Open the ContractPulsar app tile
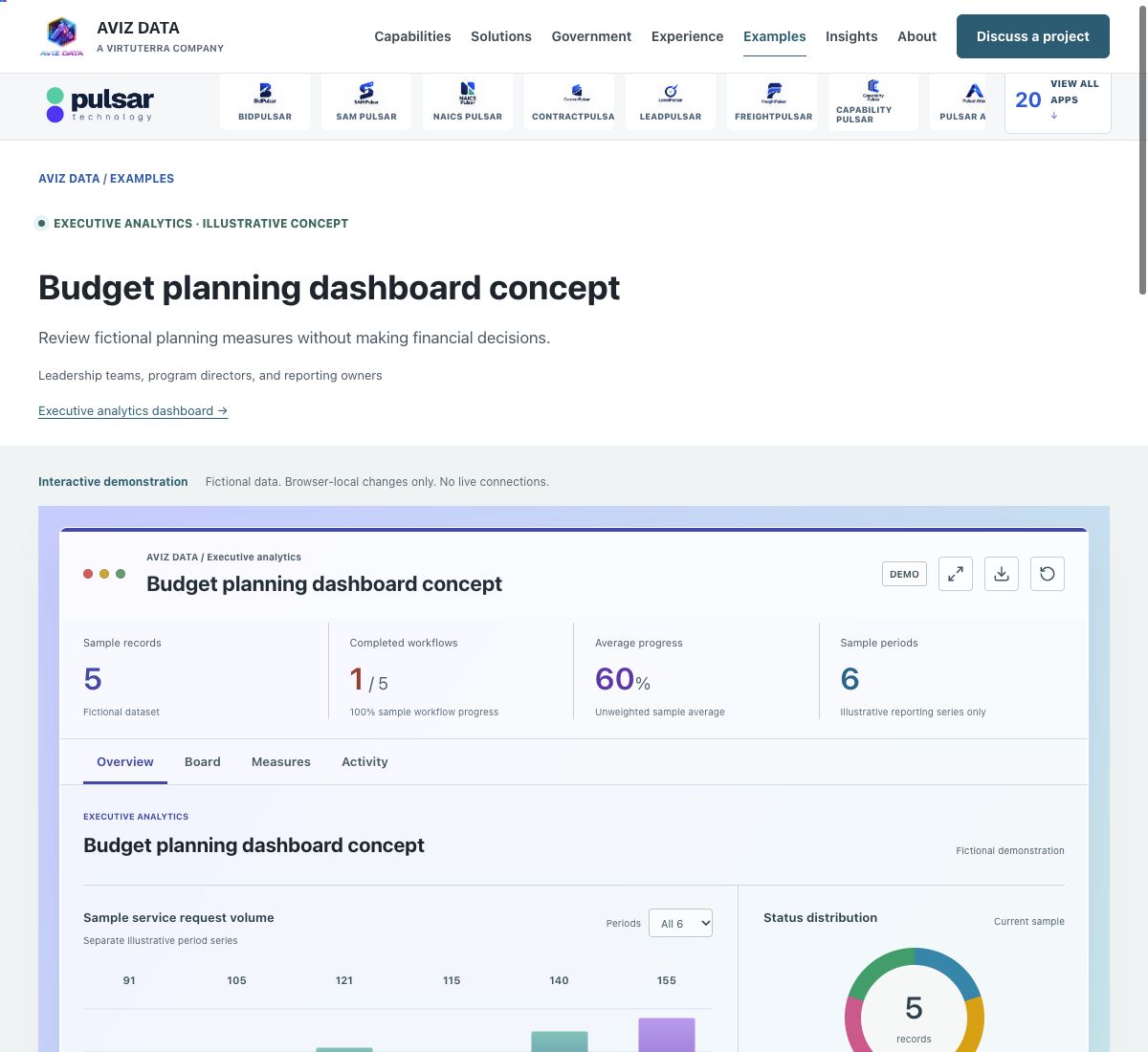Image resolution: width=1148 pixels, height=1052 pixels. (x=569, y=101)
